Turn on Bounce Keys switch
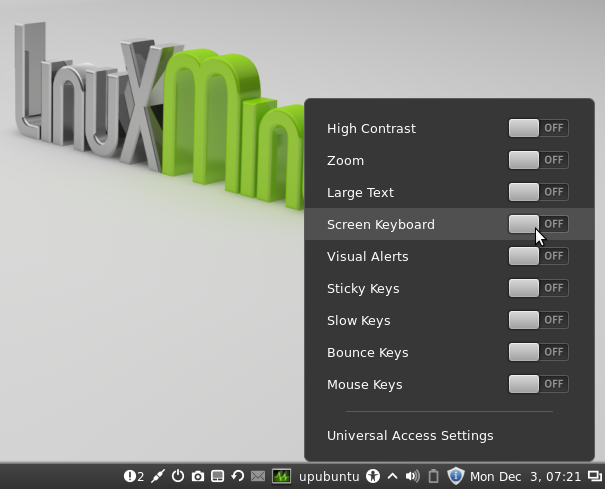 (538, 352)
